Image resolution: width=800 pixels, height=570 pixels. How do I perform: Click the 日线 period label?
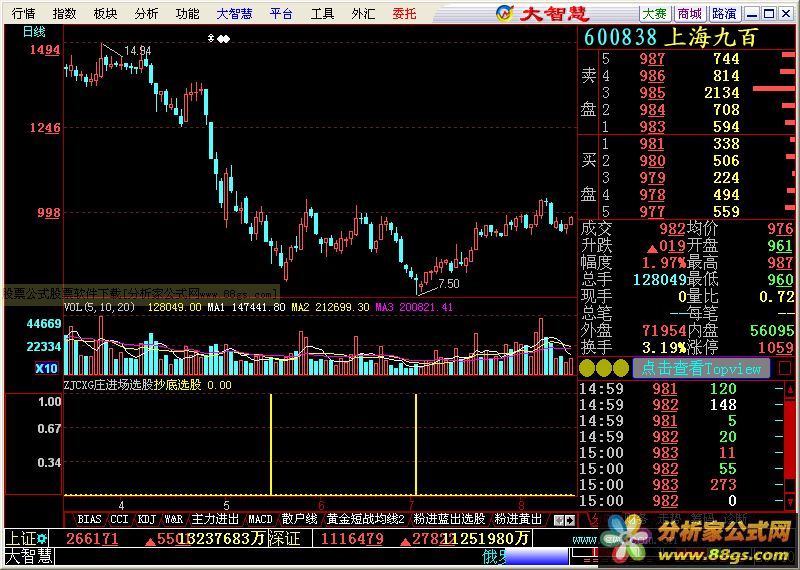coord(35,32)
